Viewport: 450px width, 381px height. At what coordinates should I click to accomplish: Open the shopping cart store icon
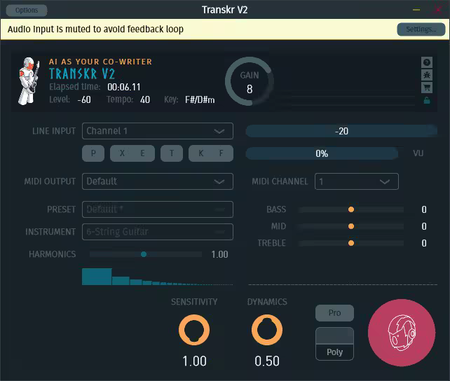tap(427, 88)
